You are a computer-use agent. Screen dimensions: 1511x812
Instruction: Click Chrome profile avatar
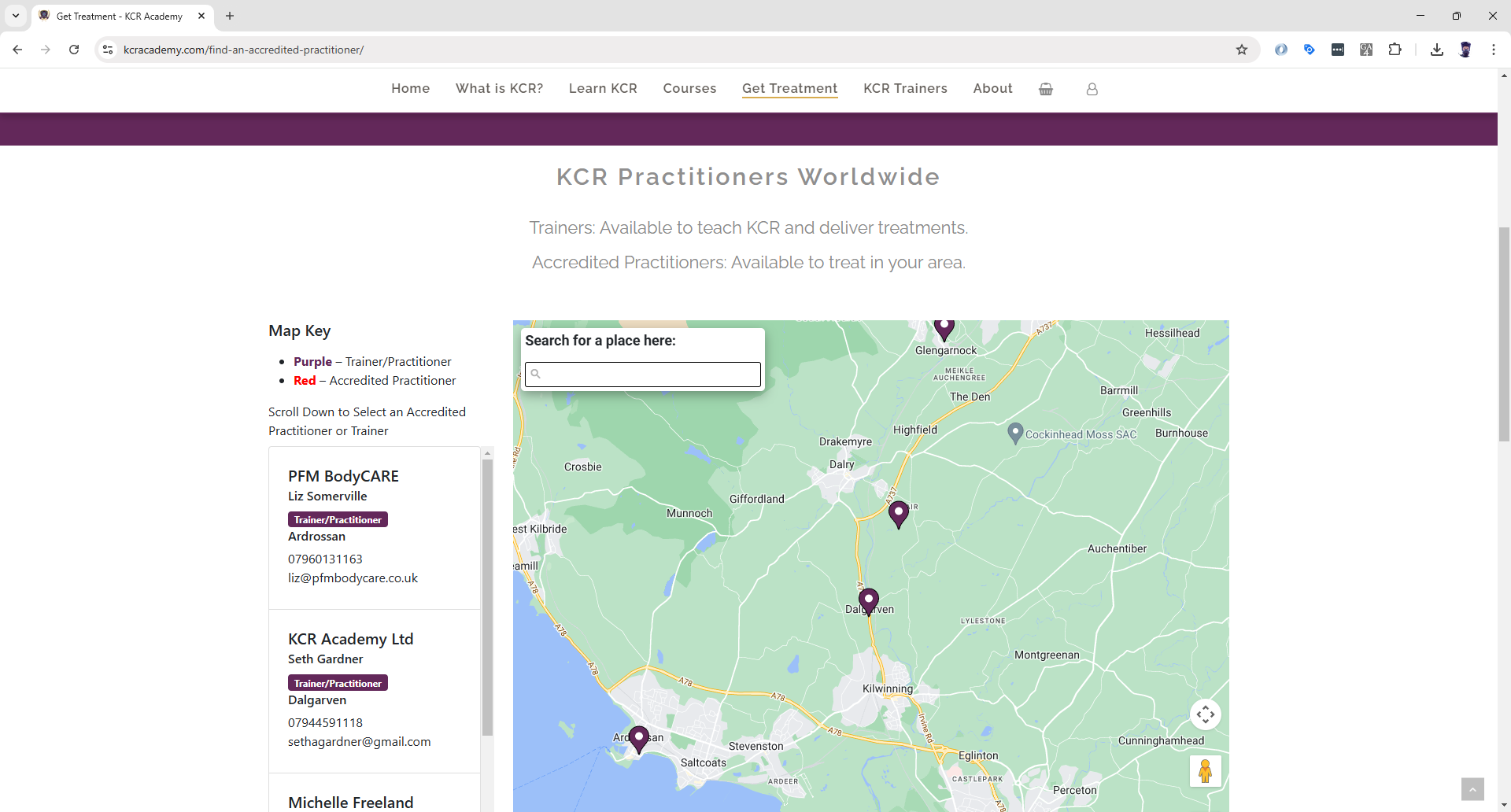[1465, 50]
